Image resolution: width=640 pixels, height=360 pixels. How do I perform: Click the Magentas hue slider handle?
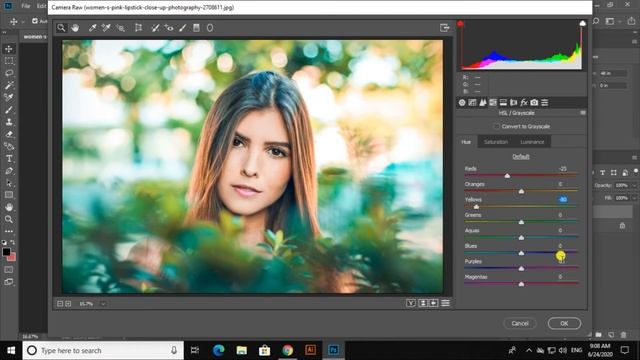[521, 284]
